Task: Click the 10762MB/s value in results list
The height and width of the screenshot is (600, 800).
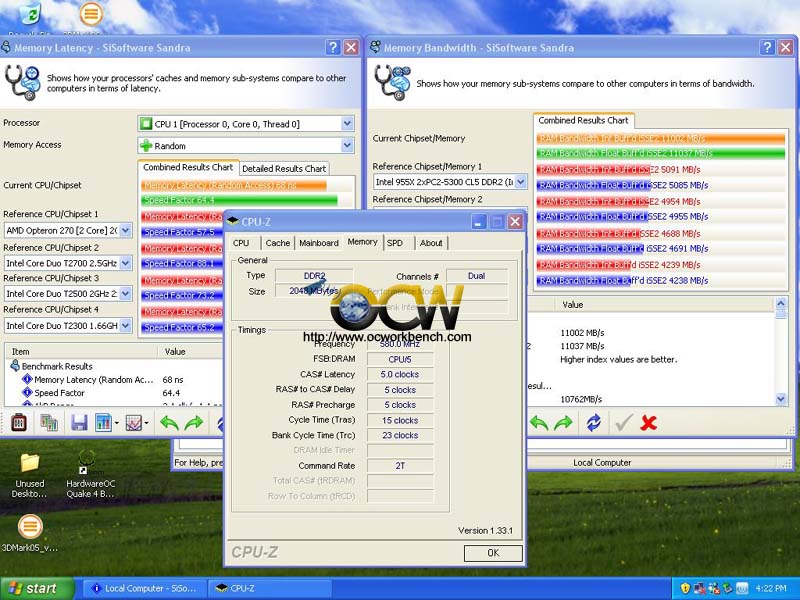Action: pyautogui.click(x=581, y=399)
